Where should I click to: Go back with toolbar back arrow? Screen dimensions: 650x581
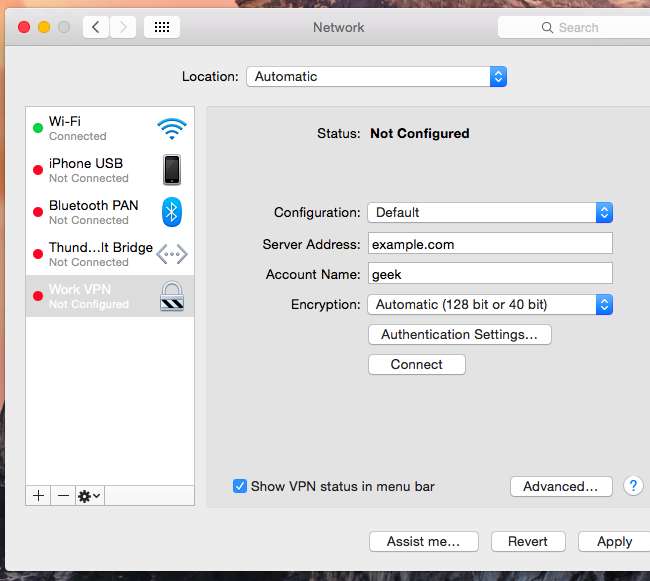coord(96,27)
